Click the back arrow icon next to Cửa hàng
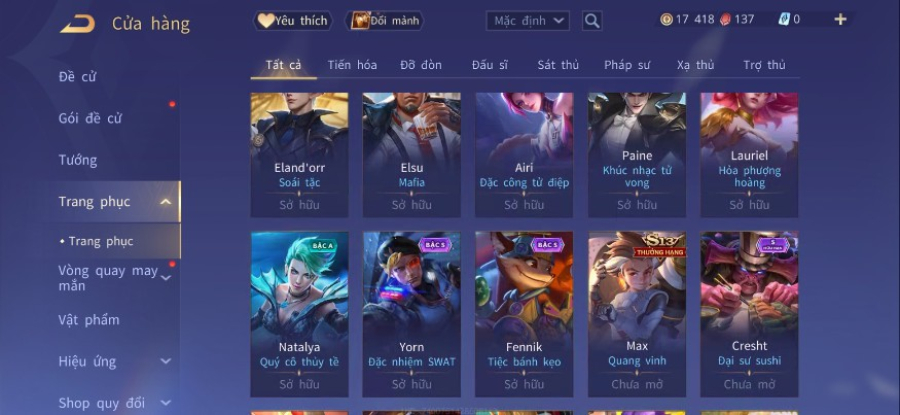This screenshot has width=900, height=415. [77, 24]
